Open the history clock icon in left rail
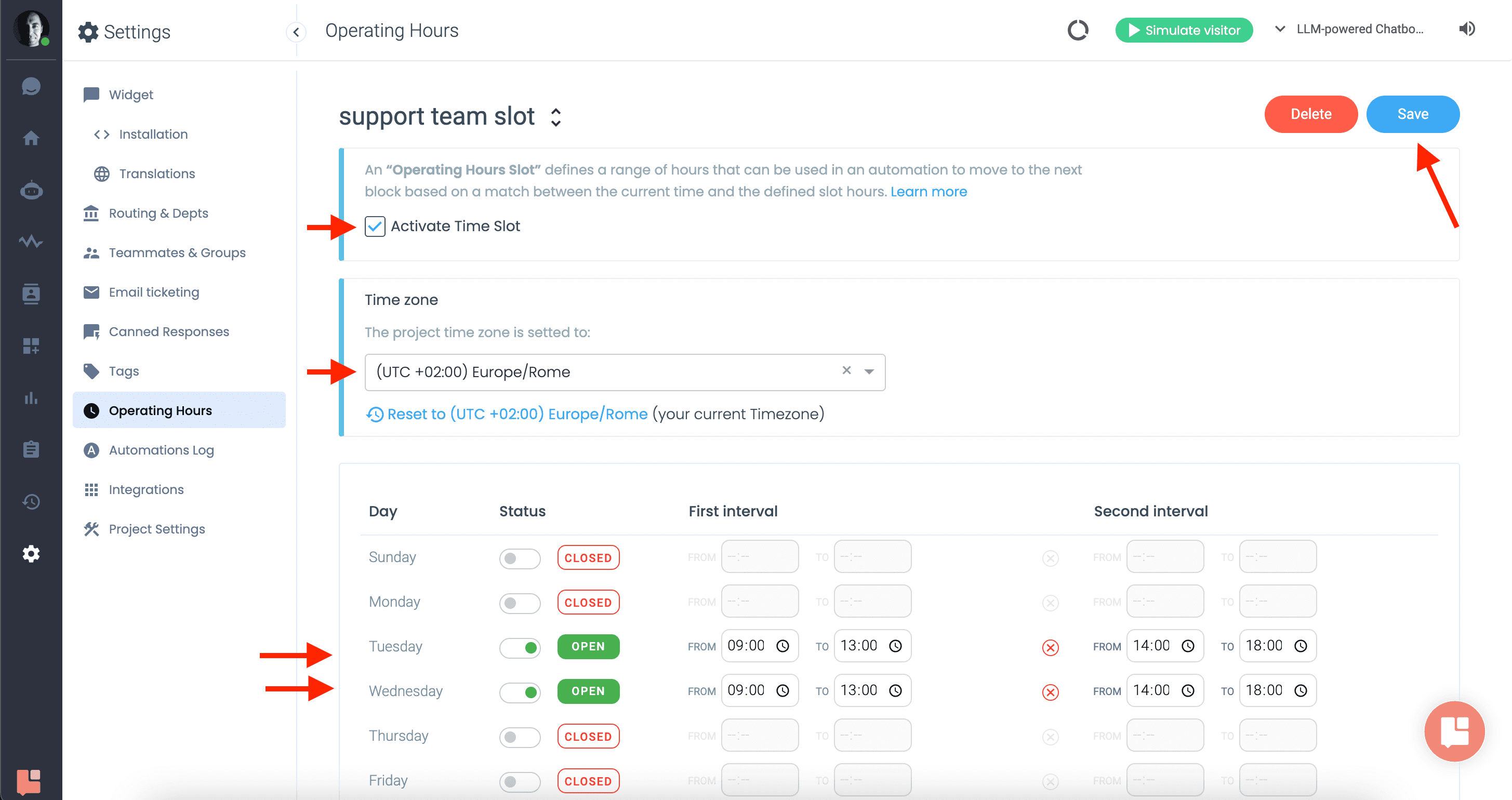Viewport: 1512px width, 800px height. tap(31, 502)
